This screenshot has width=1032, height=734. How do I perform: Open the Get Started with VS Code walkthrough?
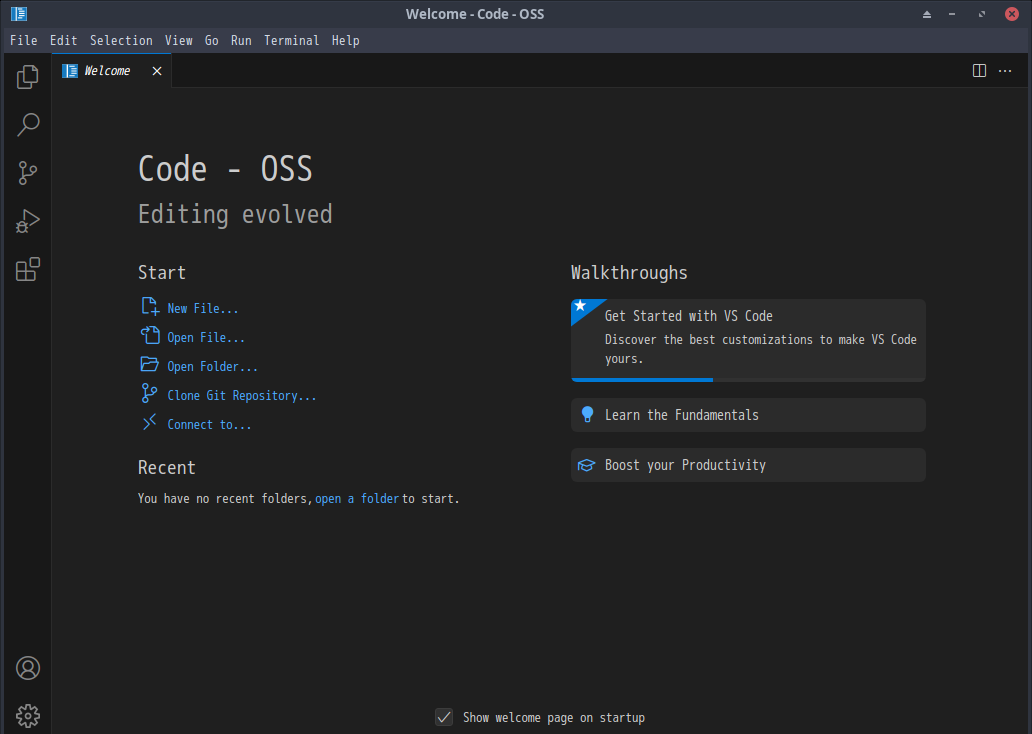(748, 340)
